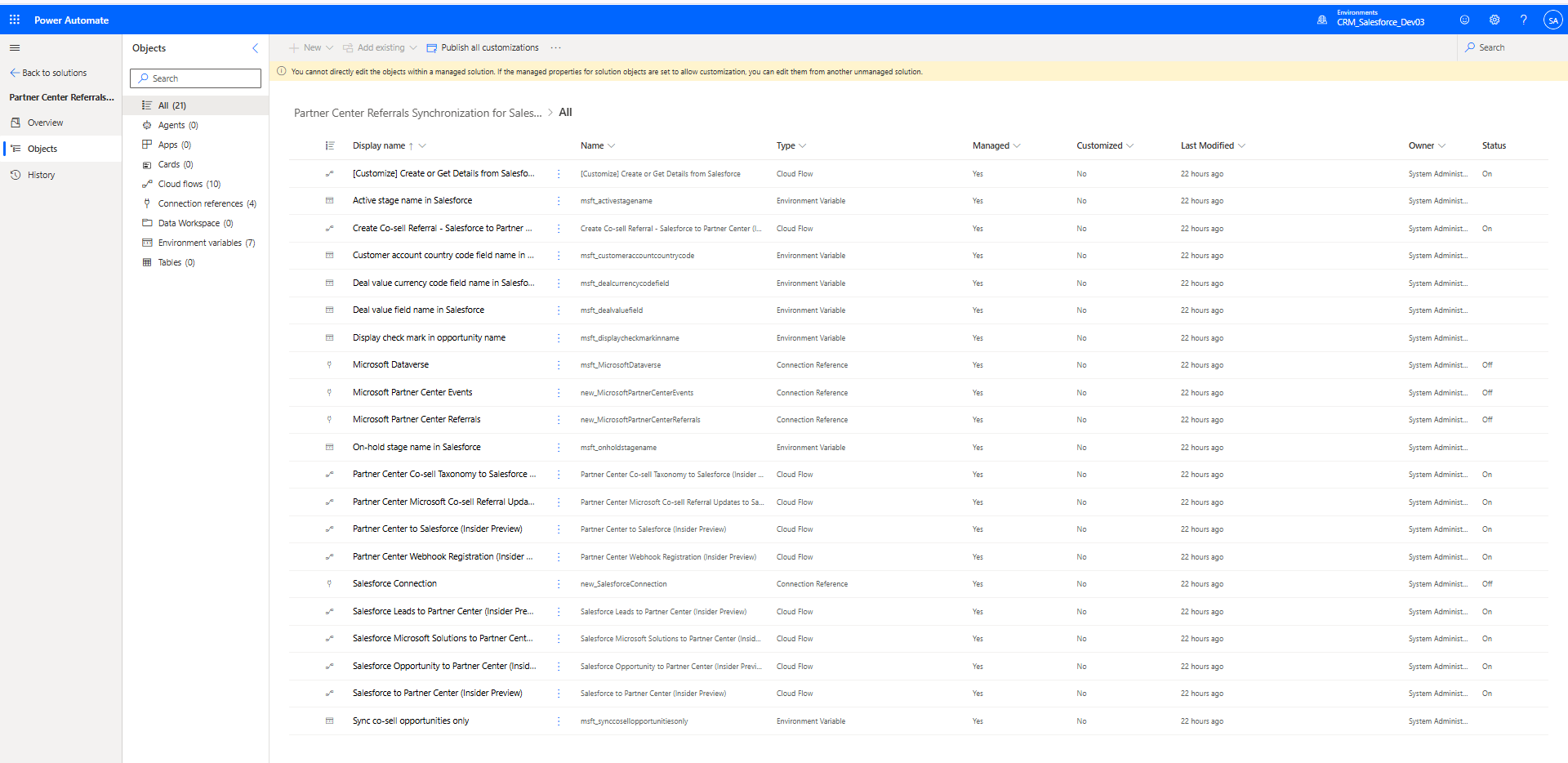Open Customized column filter dropdown
This screenshot has width=1568, height=763.
click(1130, 145)
